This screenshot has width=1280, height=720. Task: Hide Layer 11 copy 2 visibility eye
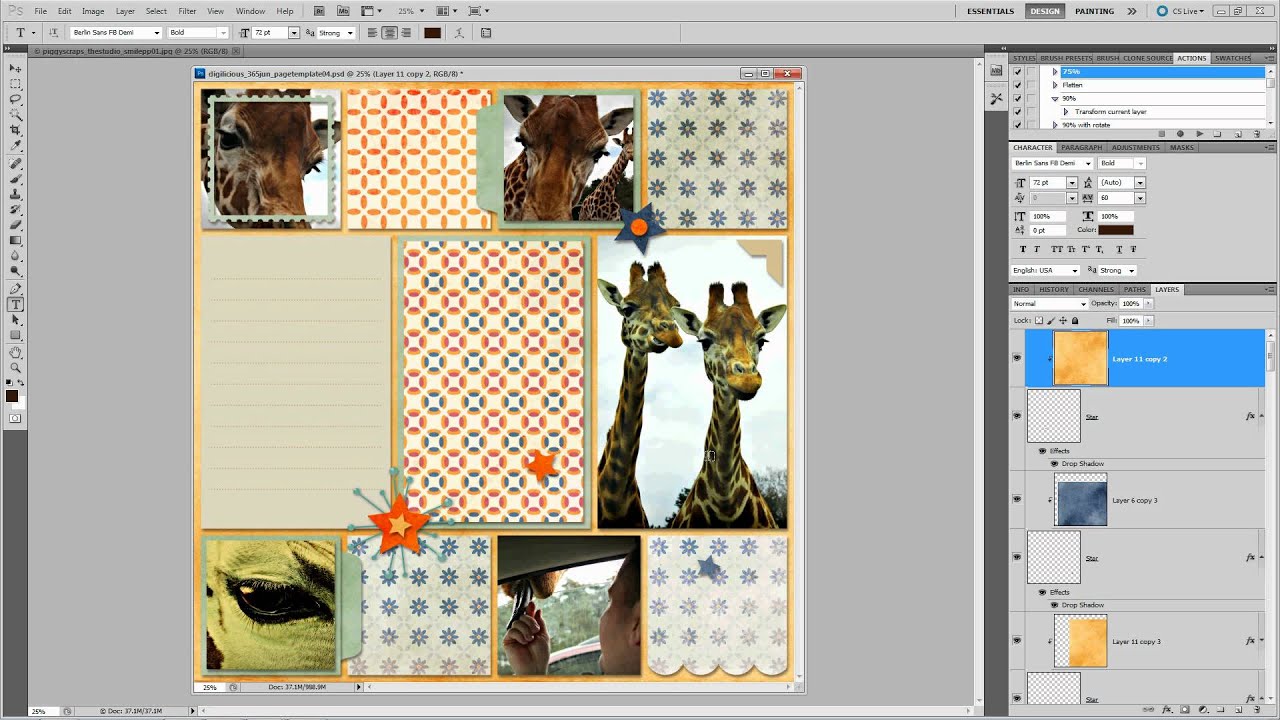pos(1017,358)
